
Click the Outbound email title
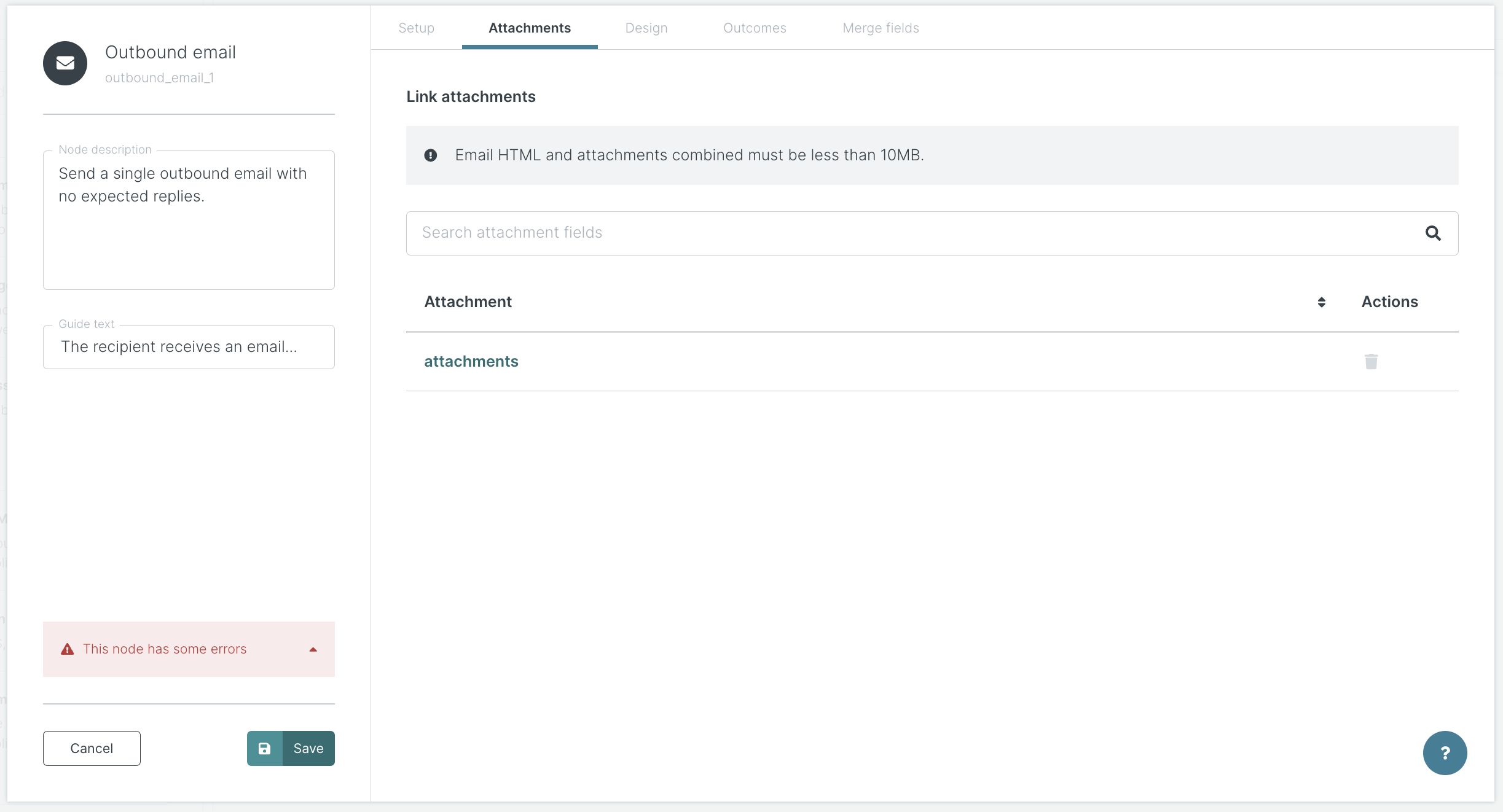170,52
